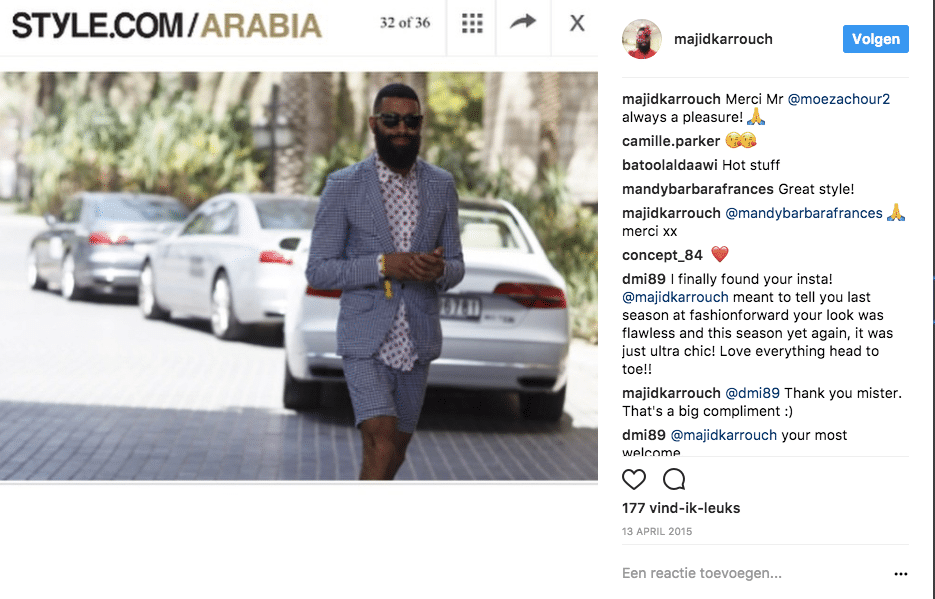Visit @moezachour2 mention link
This screenshot has height=599, width=935.
coord(838,99)
